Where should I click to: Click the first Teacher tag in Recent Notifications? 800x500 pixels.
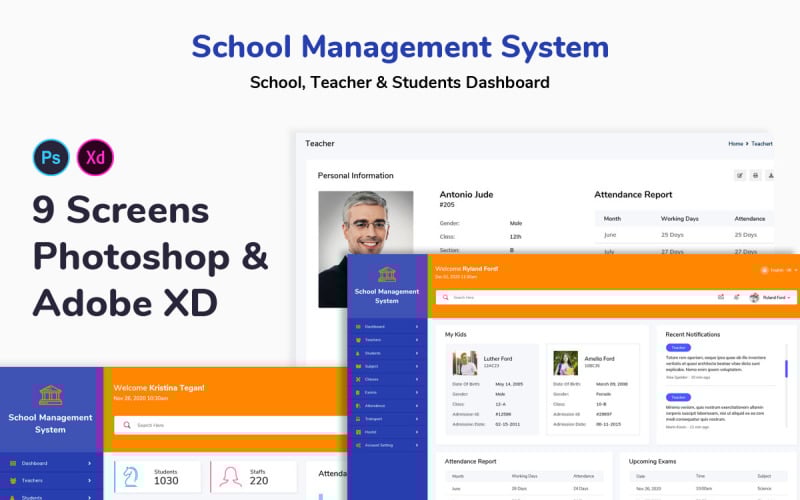click(678, 347)
